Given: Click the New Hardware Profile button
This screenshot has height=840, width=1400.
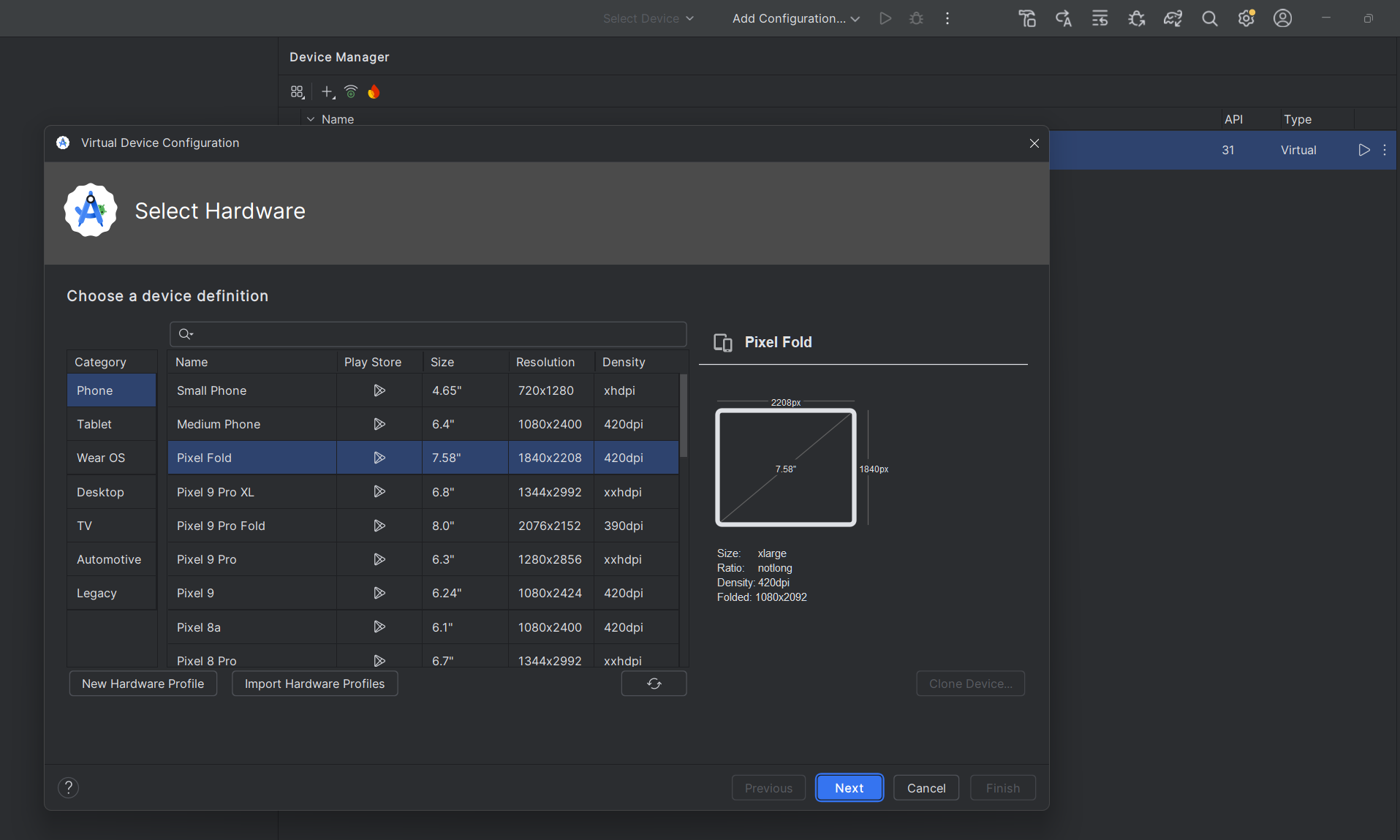Looking at the screenshot, I should (143, 684).
